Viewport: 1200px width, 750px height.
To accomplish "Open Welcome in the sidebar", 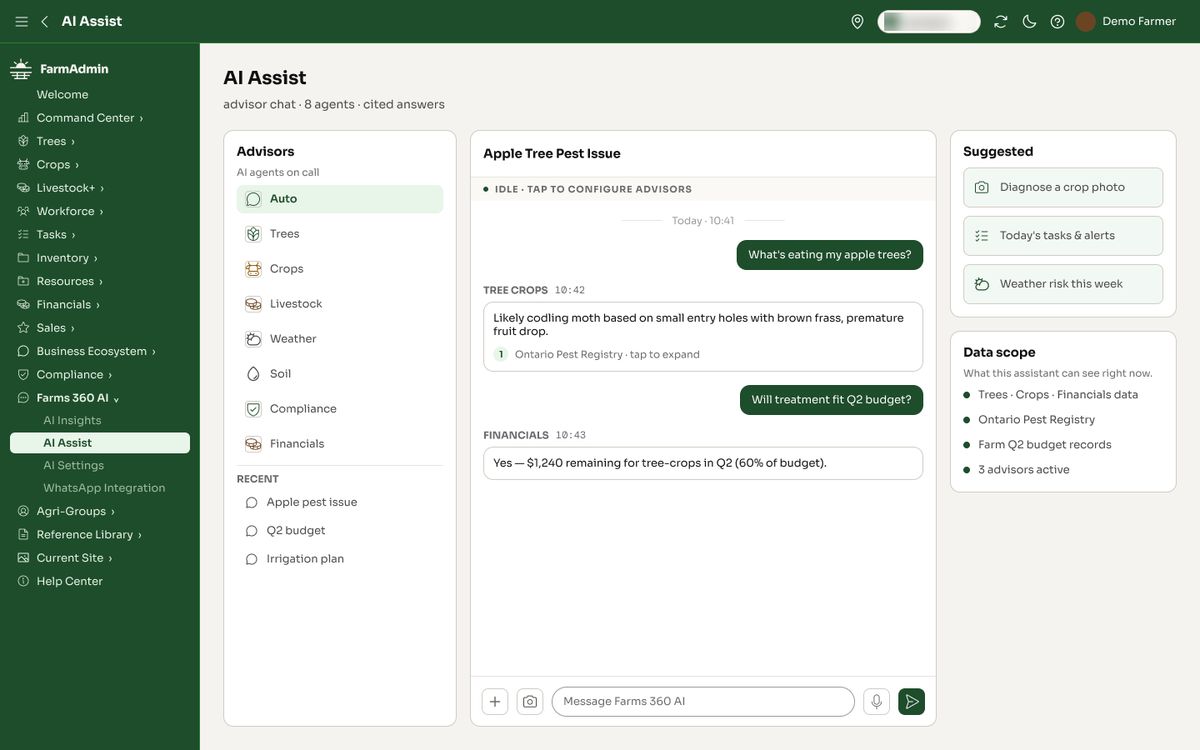I will [62, 95].
